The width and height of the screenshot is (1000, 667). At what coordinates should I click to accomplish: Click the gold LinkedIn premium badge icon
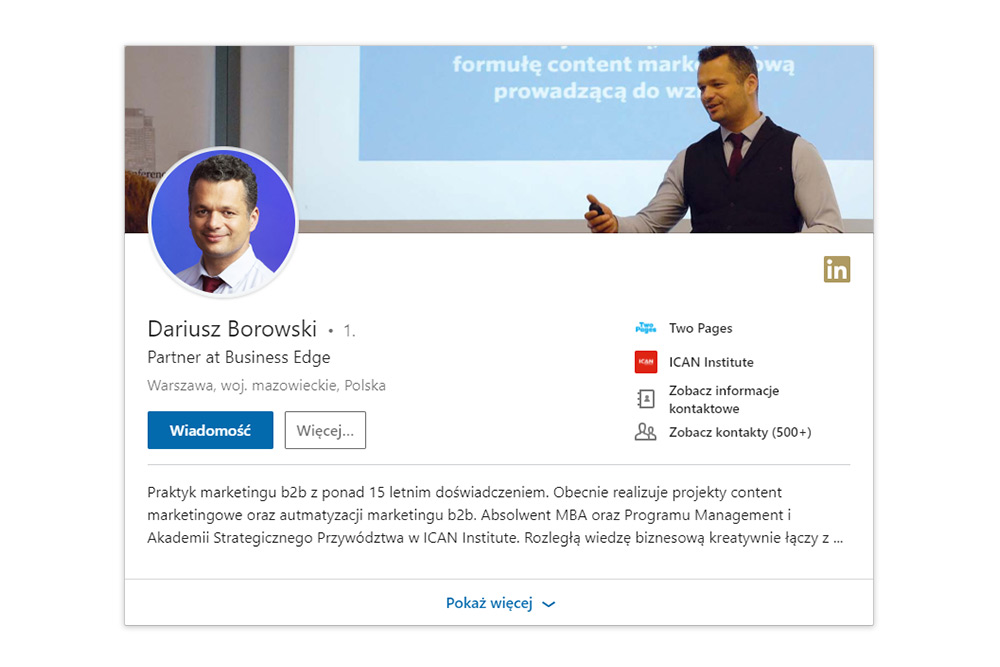pyautogui.click(x=837, y=269)
